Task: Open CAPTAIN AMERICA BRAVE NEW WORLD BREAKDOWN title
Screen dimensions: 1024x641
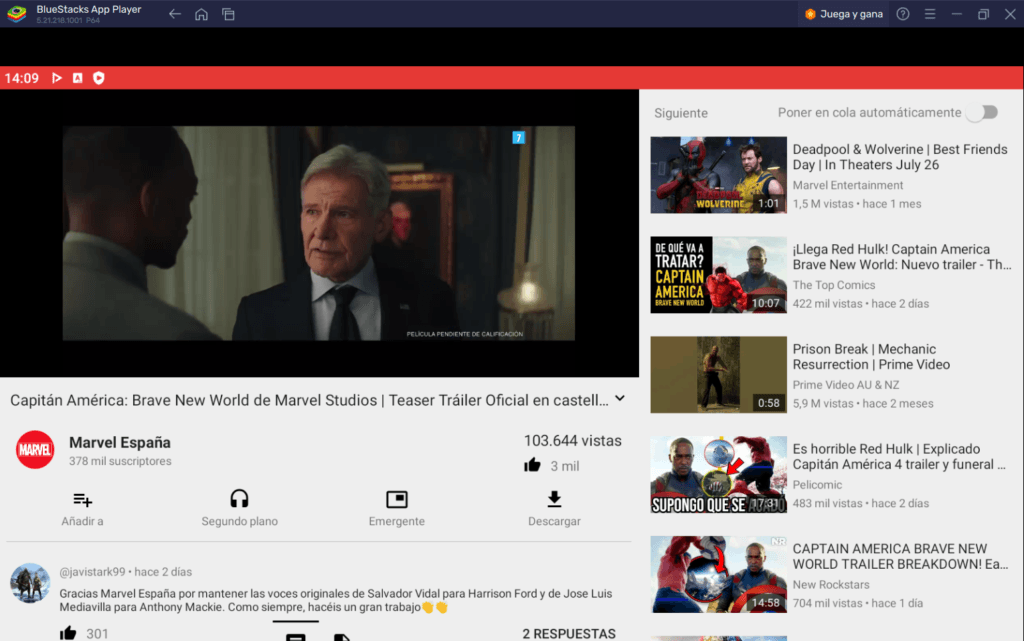Action: pos(900,556)
